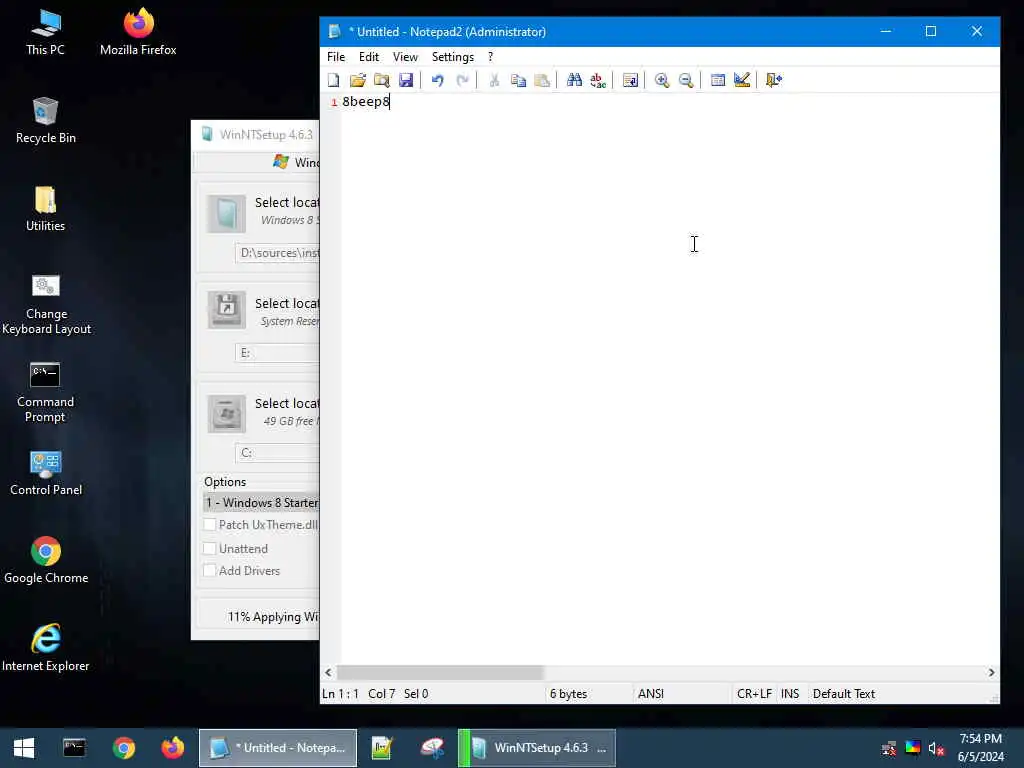Click the Zoom out magnifier icon
Viewport: 1024px width, 768px height.
[686, 80]
